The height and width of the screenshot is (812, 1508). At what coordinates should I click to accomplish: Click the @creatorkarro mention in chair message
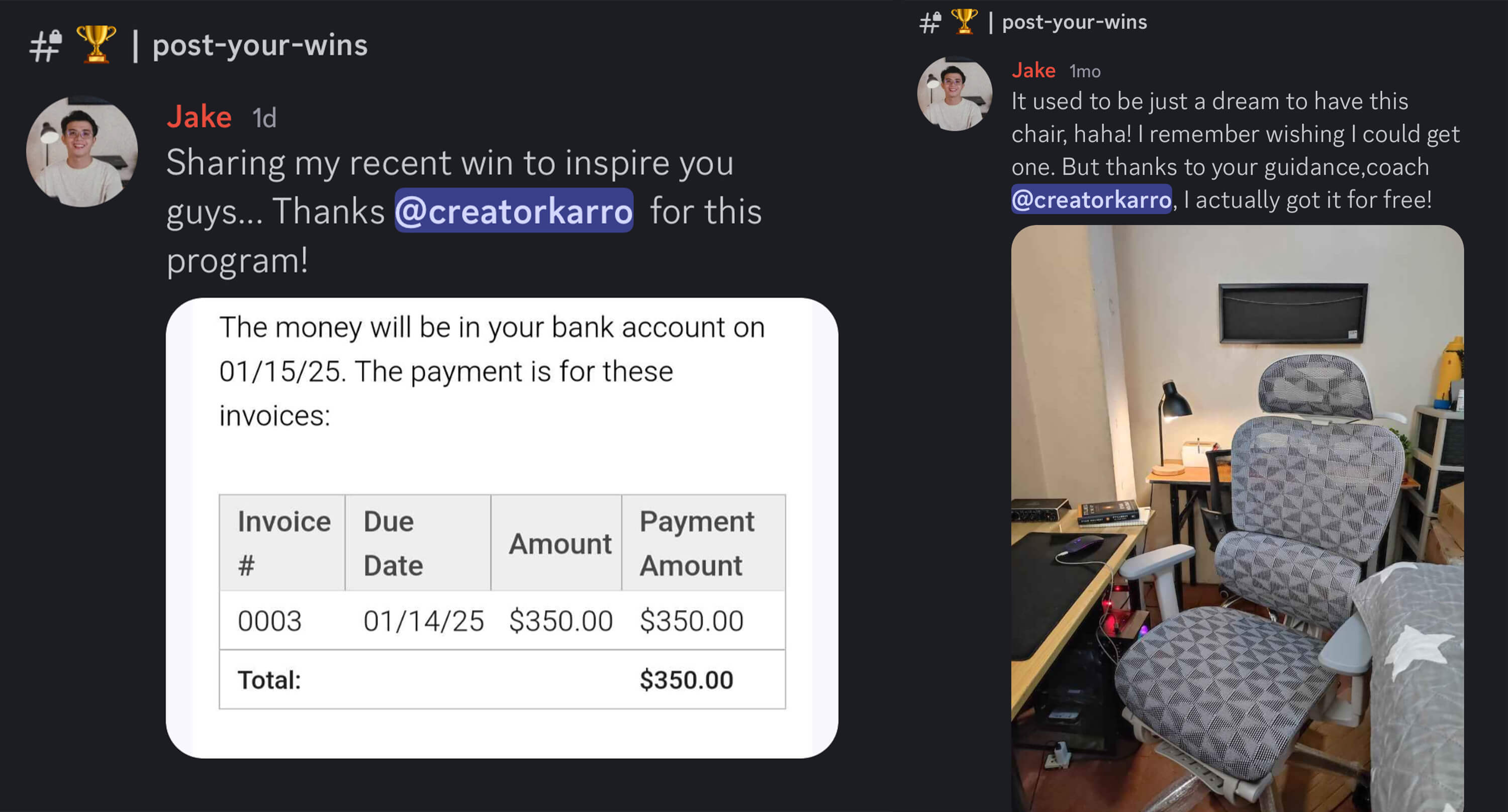pyautogui.click(x=1091, y=199)
